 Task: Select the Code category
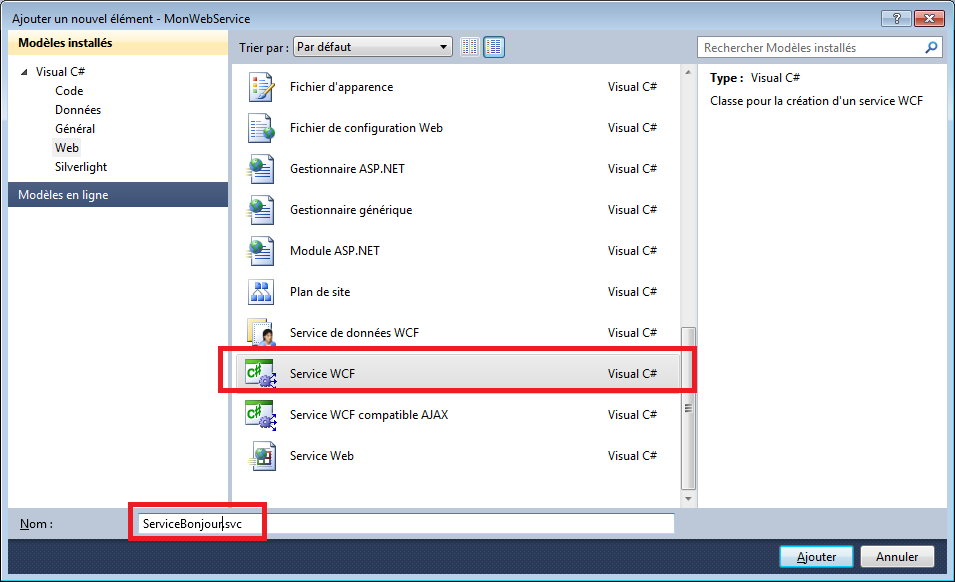(x=69, y=91)
